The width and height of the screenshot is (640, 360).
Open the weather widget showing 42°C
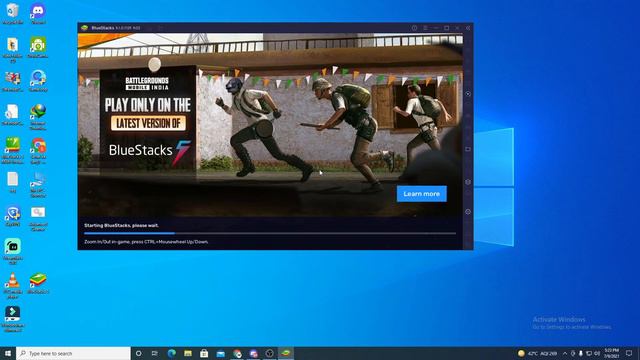[538, 353]
